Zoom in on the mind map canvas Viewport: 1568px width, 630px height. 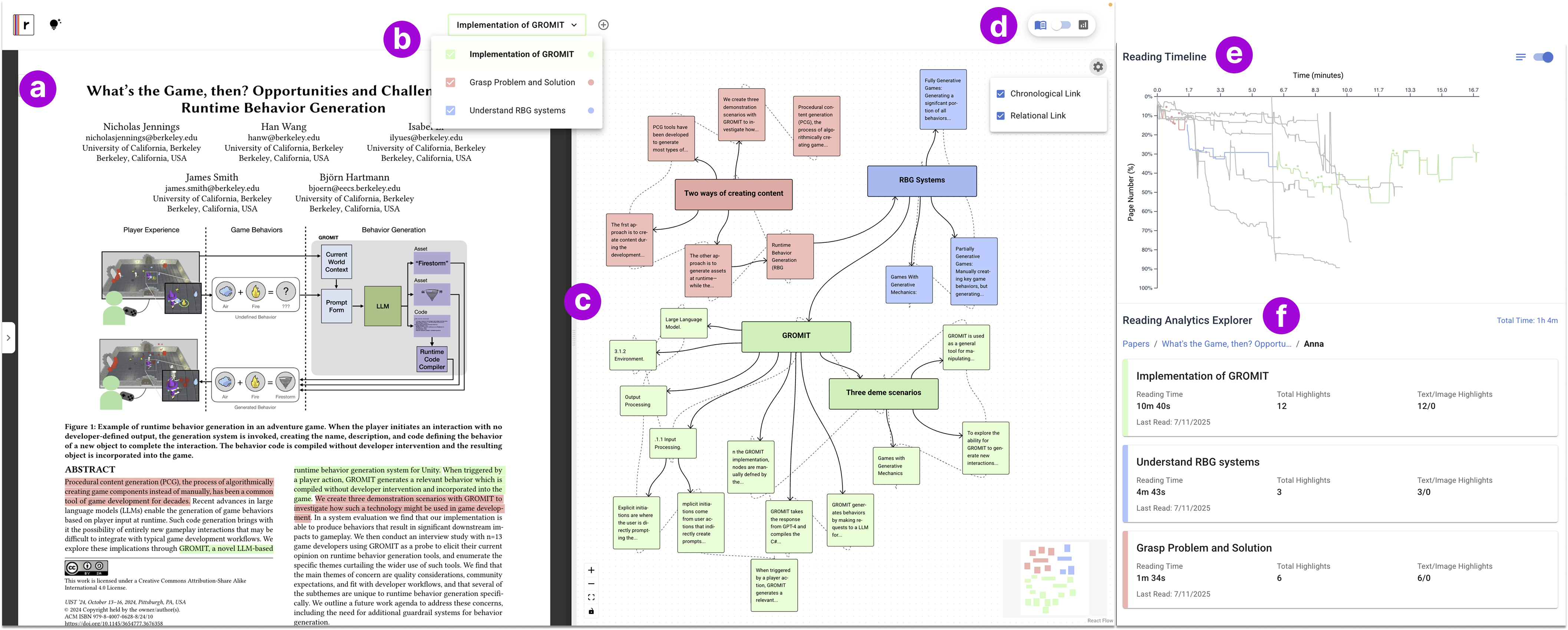(590, 570)
